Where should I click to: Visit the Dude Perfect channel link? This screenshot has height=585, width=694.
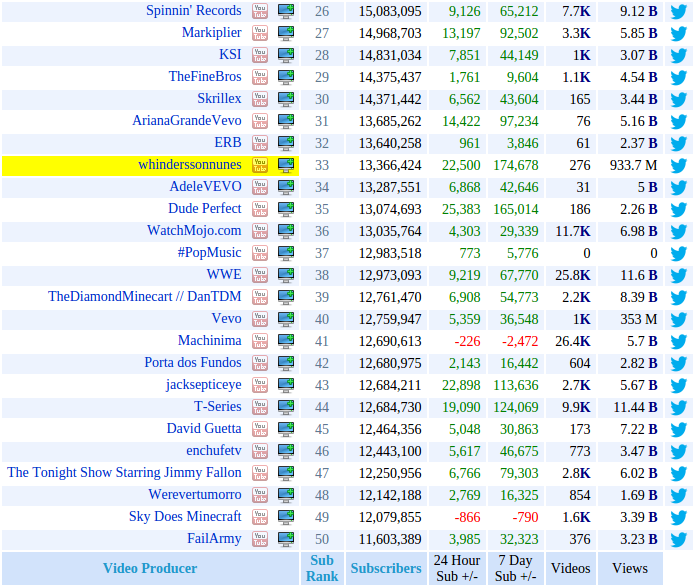[205, 208]
